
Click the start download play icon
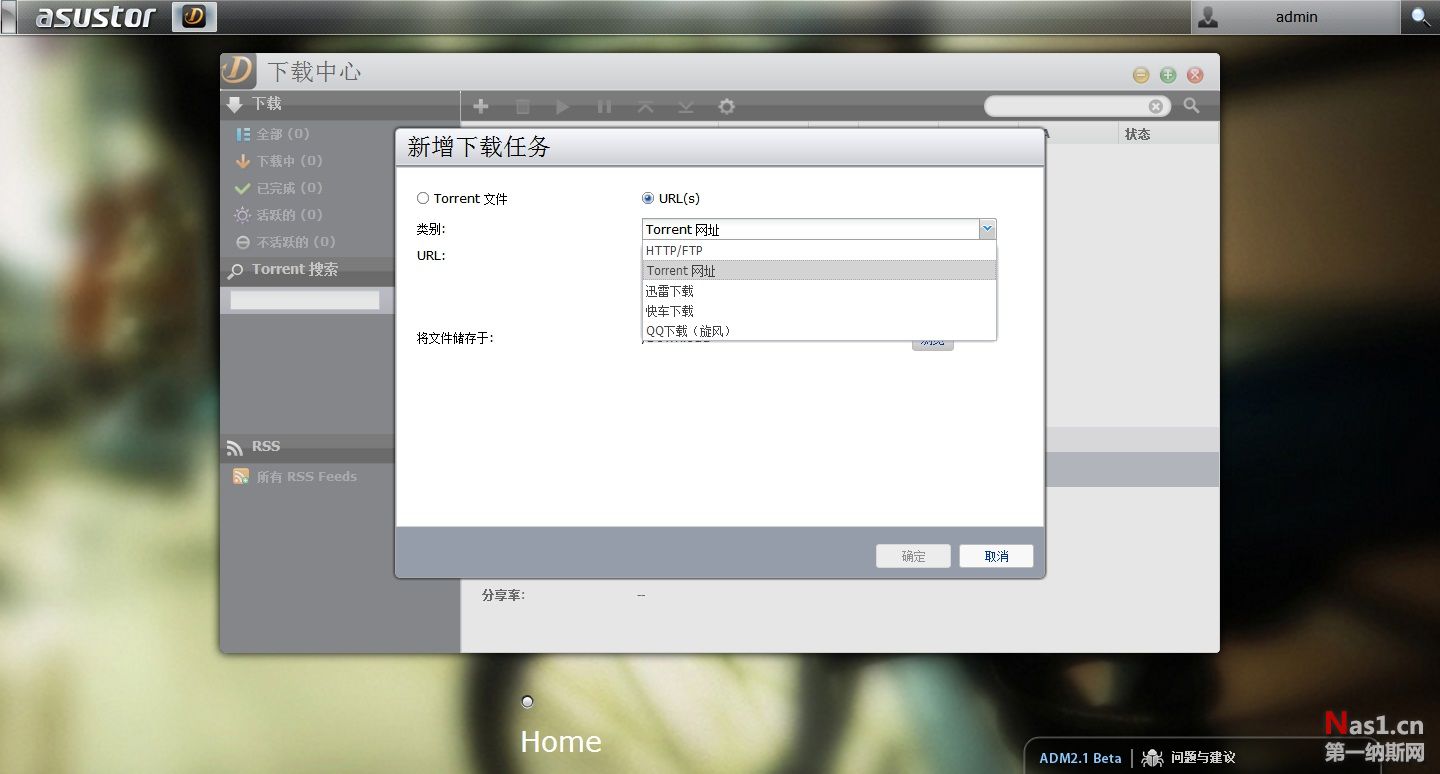coord(563,106)
